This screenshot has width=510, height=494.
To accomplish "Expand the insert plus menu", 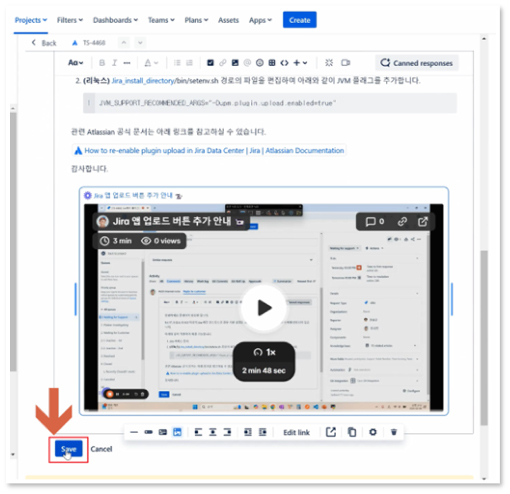I will (300, 63).
